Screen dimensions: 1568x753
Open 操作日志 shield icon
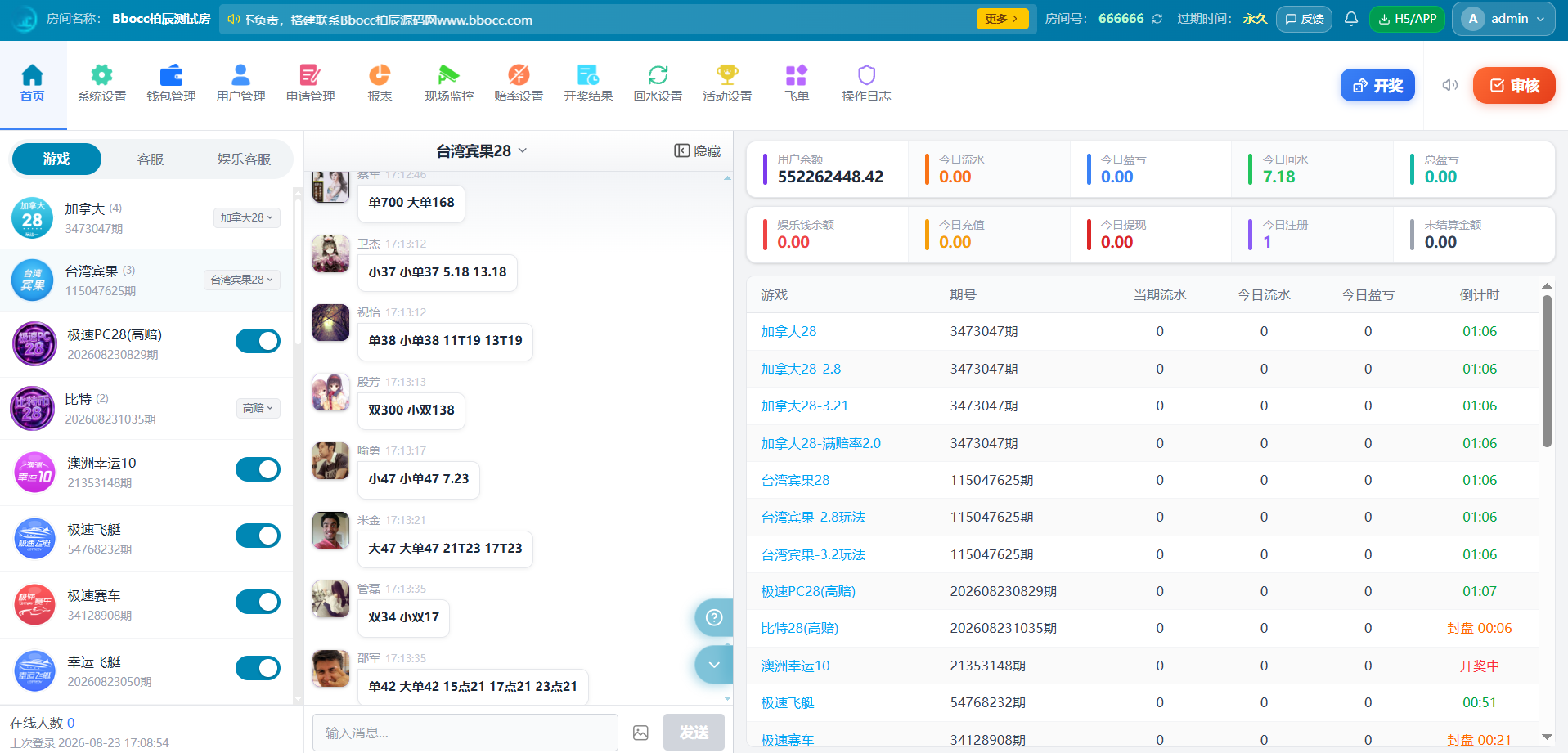(866, 75)
